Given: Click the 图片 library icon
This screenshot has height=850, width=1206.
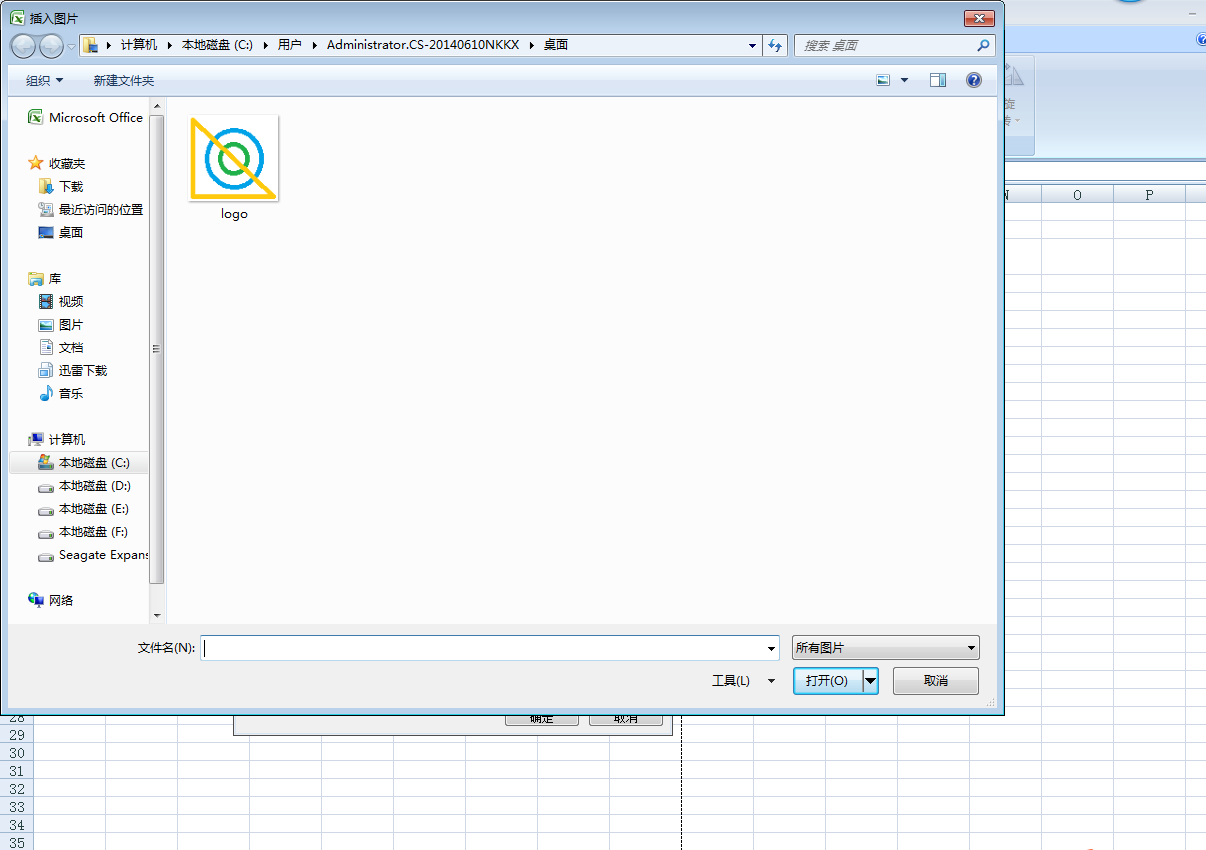Looking at the screenshot, I should tap(46, 324).
